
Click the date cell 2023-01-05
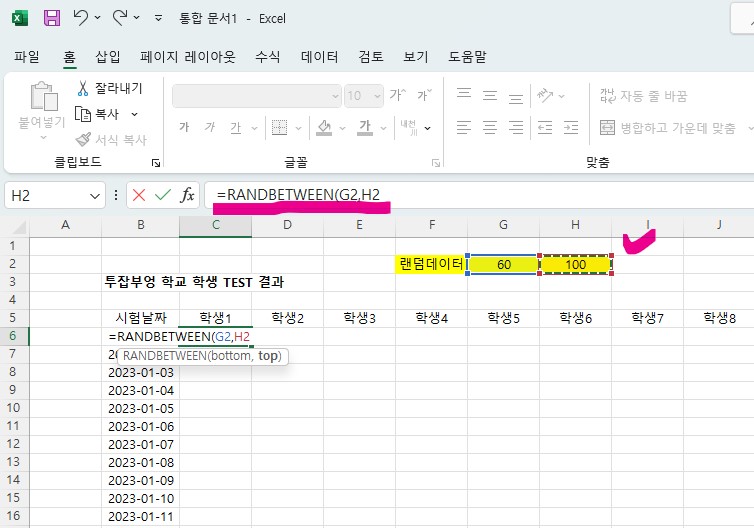click(x=141, y=408)
